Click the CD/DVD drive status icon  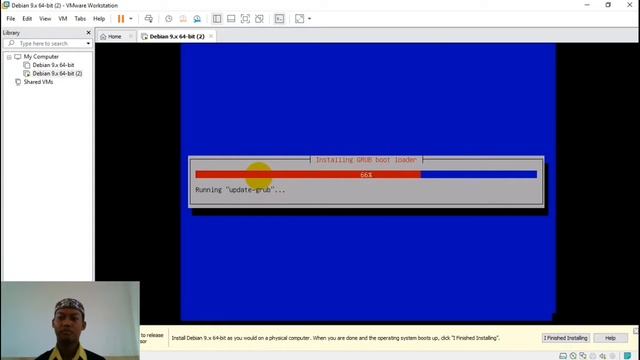(573, 356)
